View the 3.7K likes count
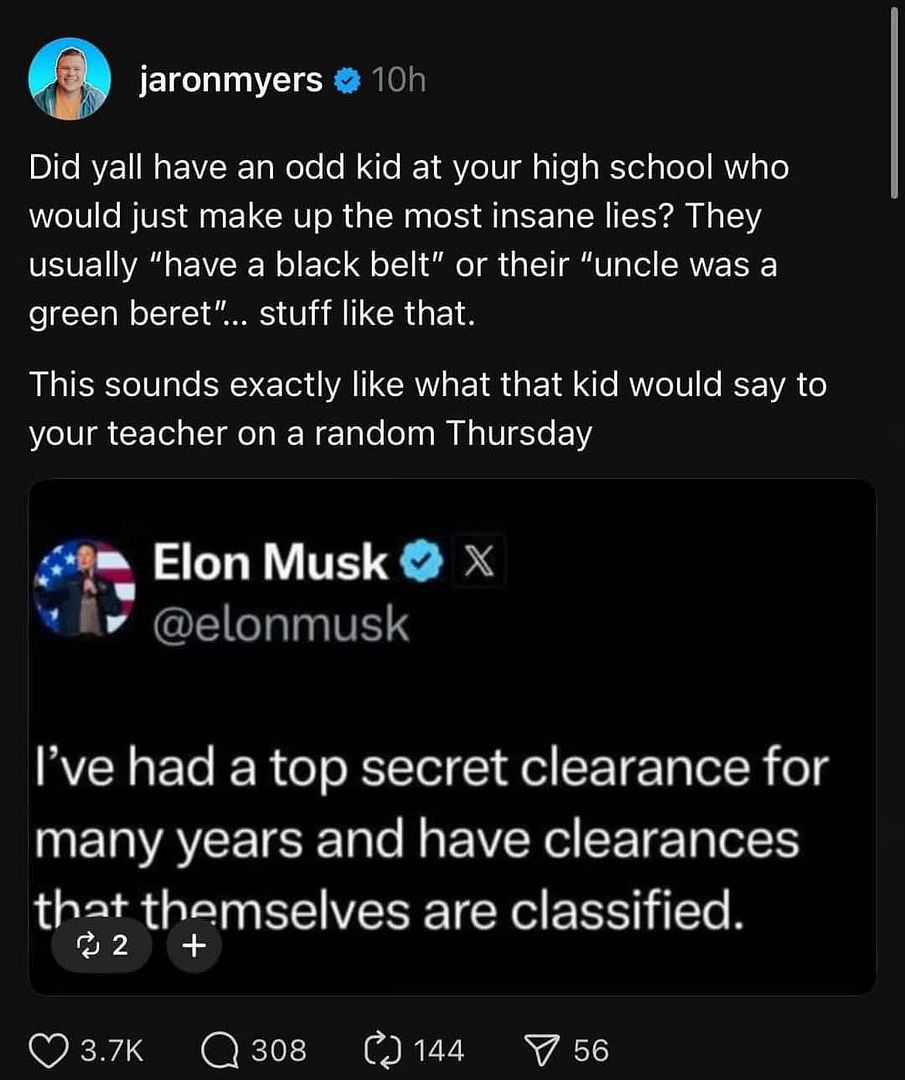Screen dimensions: 905x1080 (108, 1050)
